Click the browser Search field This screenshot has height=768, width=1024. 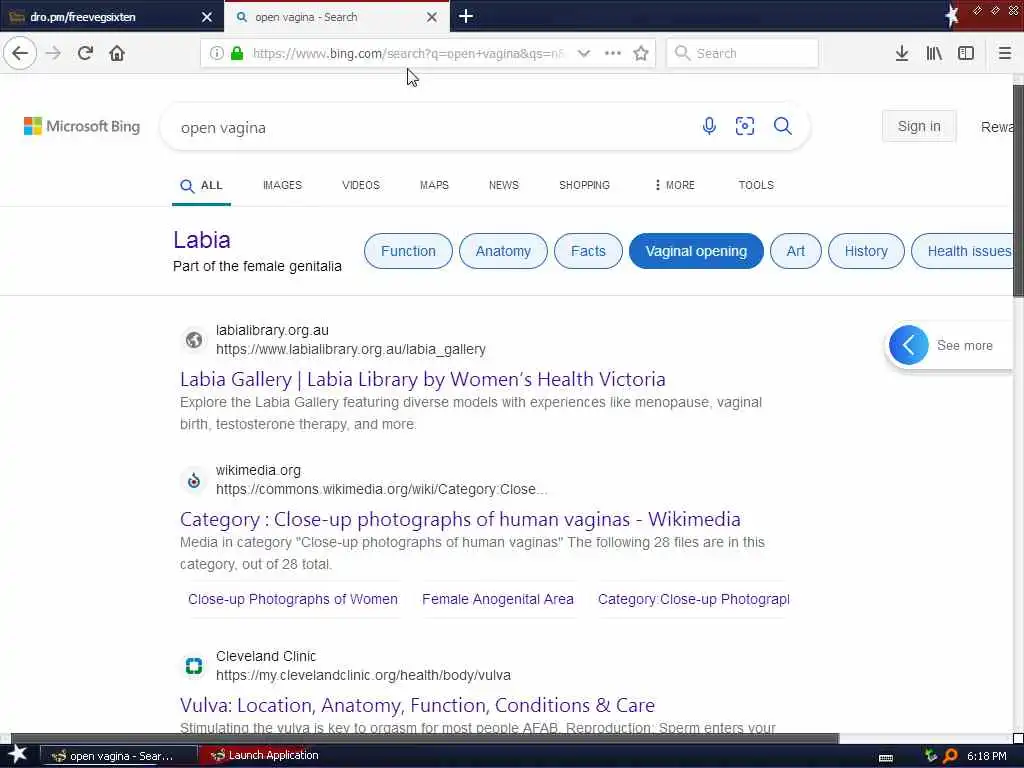743,53
